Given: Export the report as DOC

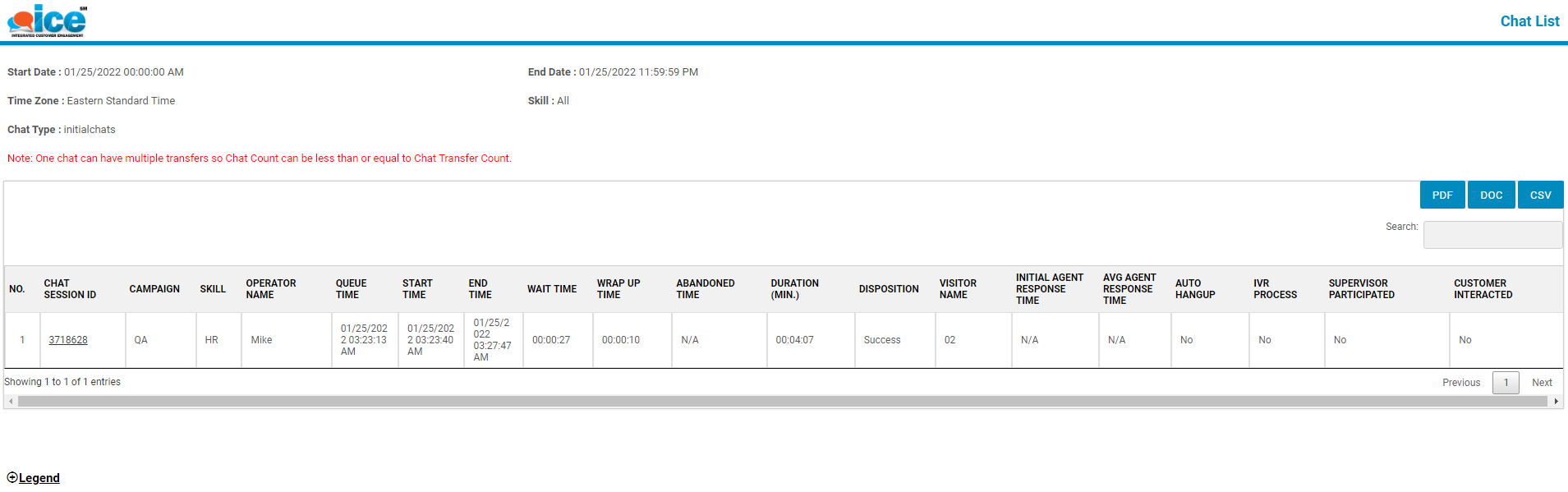Looking at the screenshot, I should pyautogui.click(x=1491, y=195).
